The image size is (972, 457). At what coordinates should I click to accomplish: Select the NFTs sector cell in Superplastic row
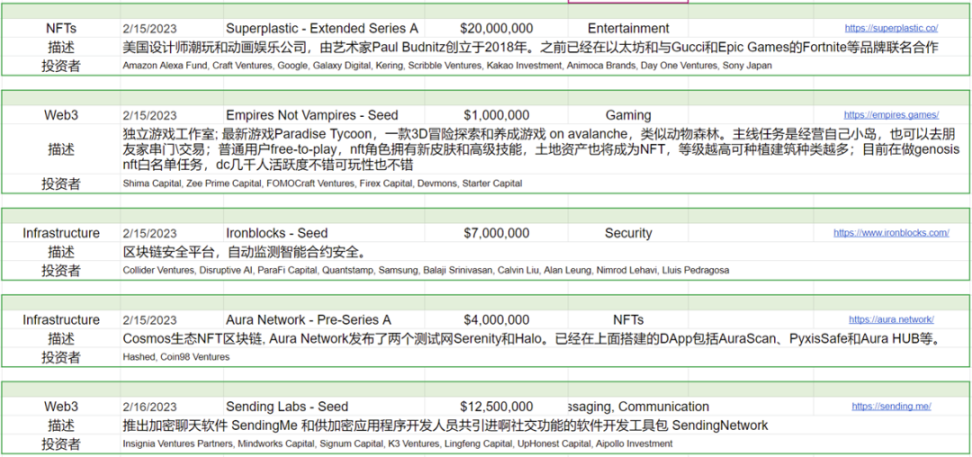pos(61,29)
